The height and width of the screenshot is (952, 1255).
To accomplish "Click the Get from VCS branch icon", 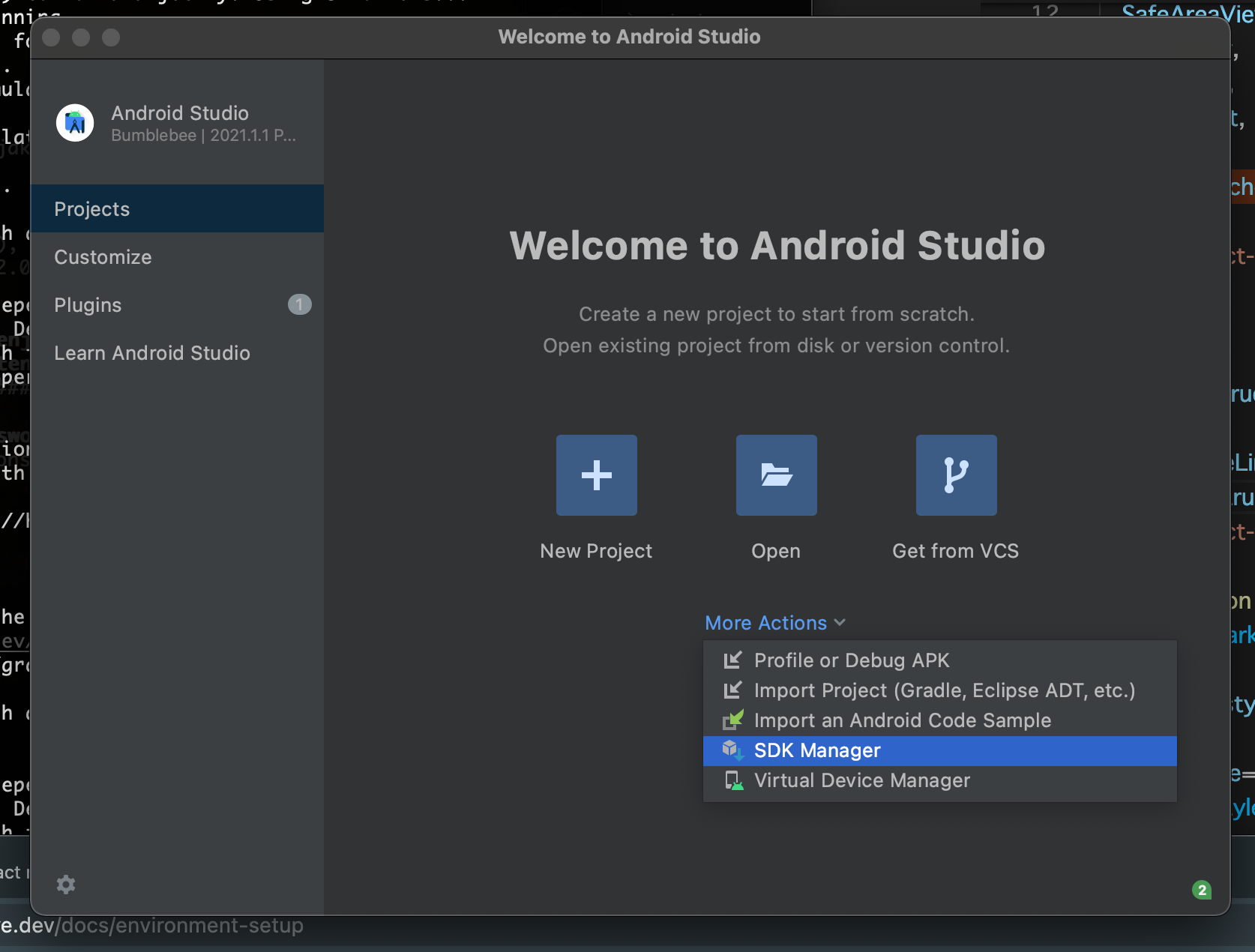I will point(957,475).
